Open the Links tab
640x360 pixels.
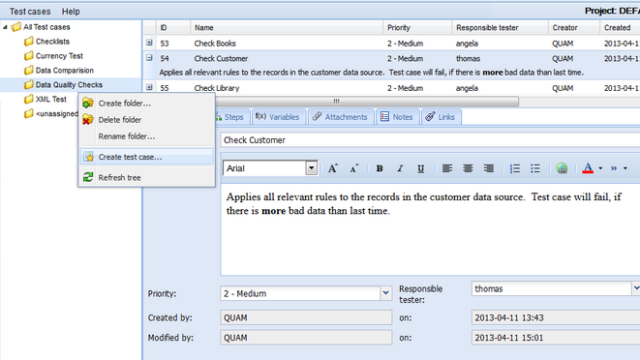pyautogui.click(x=440, y=117)
